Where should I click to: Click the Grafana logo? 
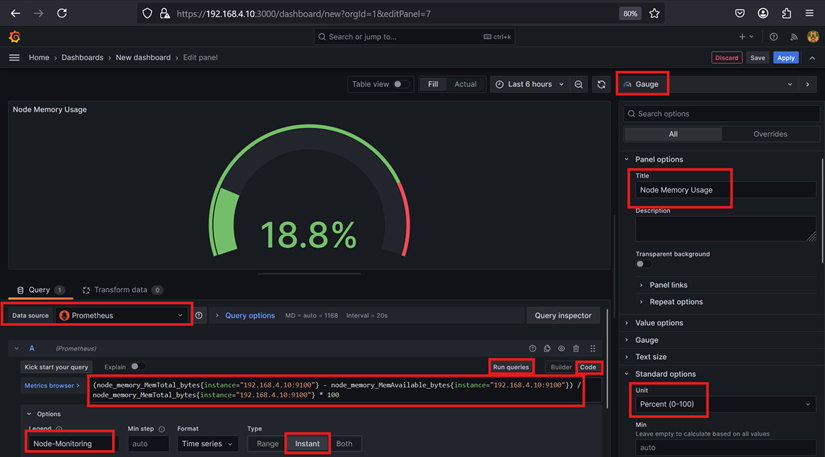[15, 37]
